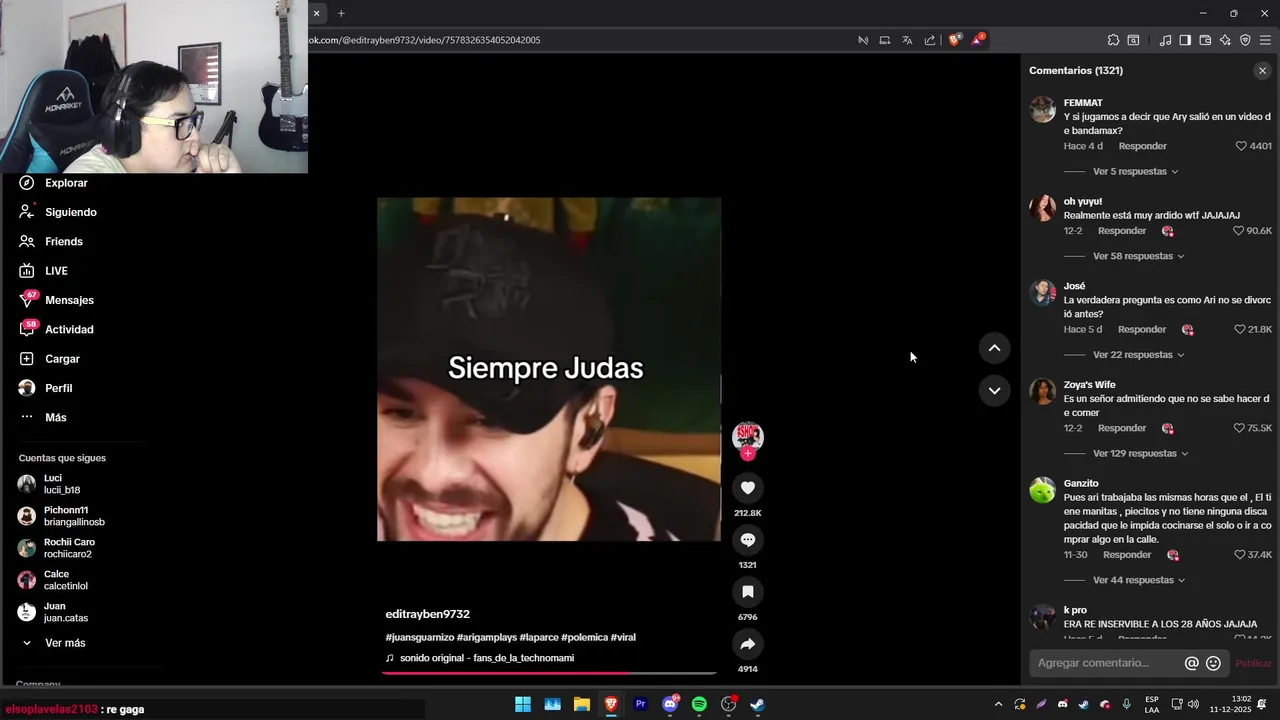This screenshot has height=720, width=1280.
Task: Open emoji picker in comment box
Action: tap(1213, 663)
